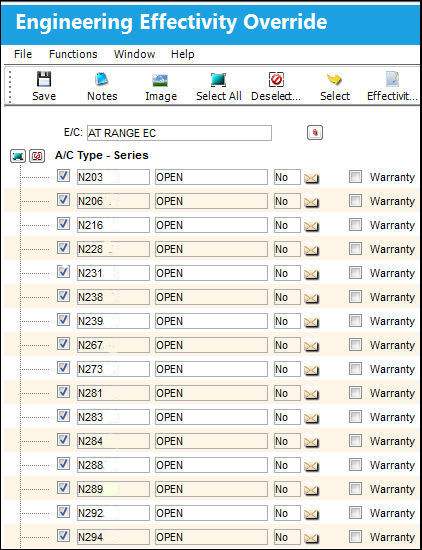Click the E/C: label
This screenshot has height=550, width=422.
click(x=73, y=133)
